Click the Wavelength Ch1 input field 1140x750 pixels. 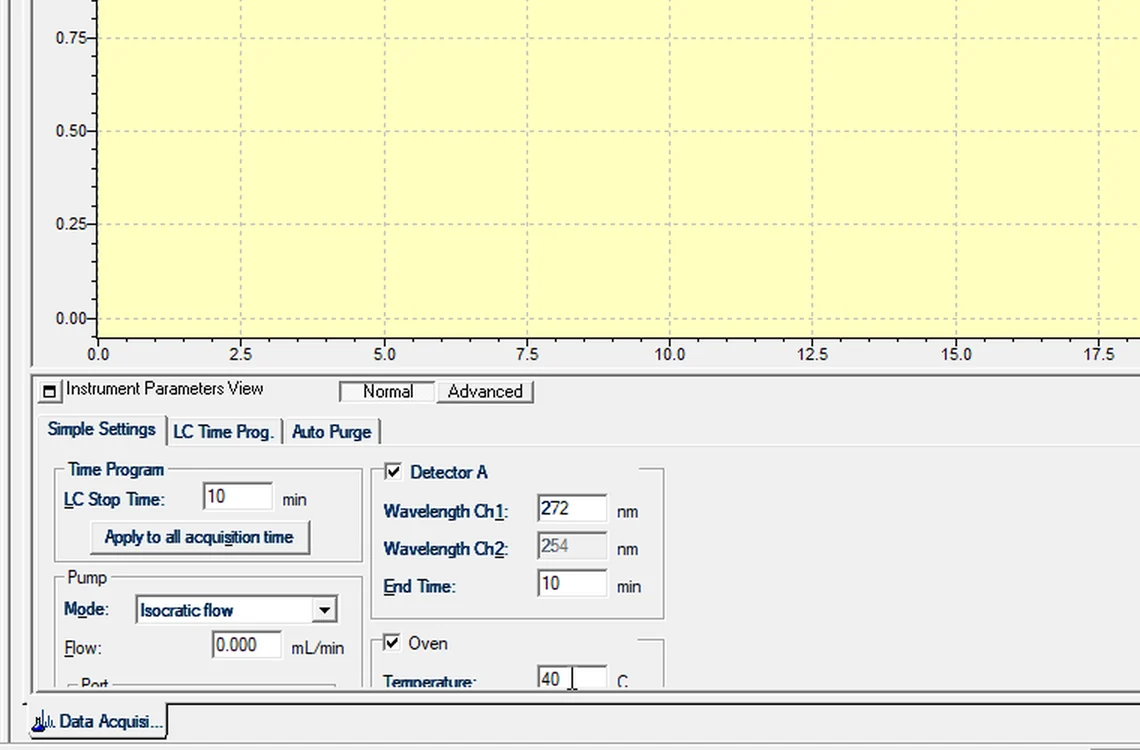572,509
